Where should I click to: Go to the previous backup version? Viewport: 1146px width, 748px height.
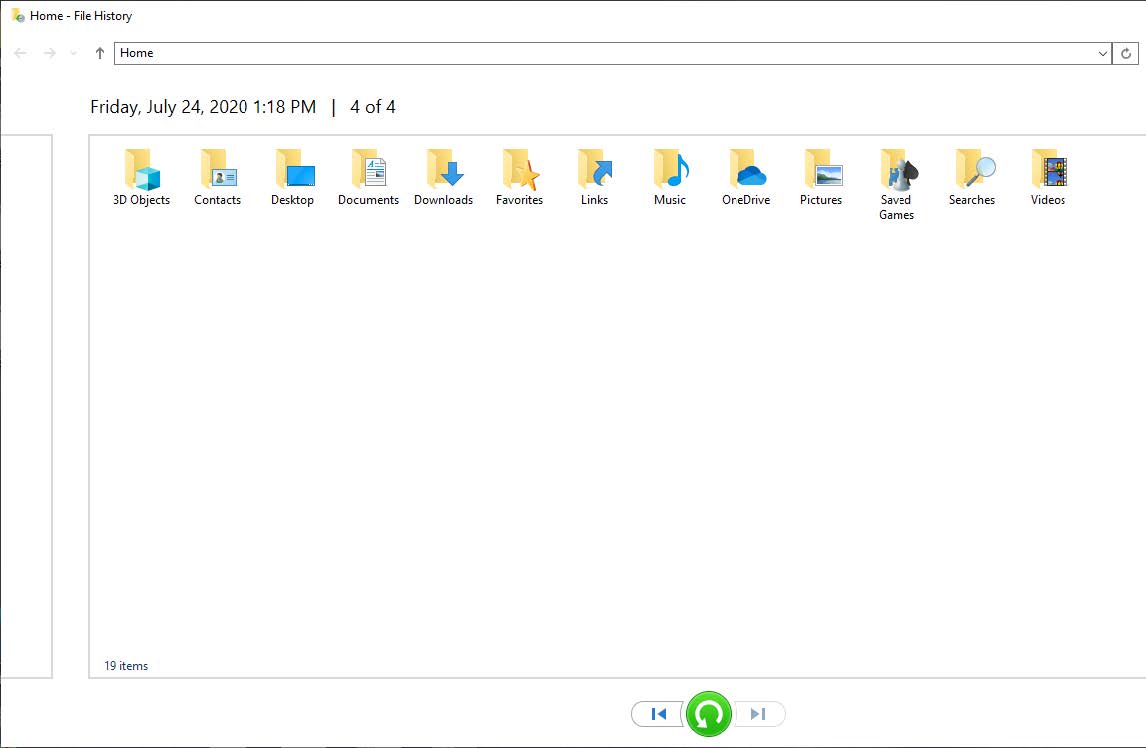coord(659,714)
